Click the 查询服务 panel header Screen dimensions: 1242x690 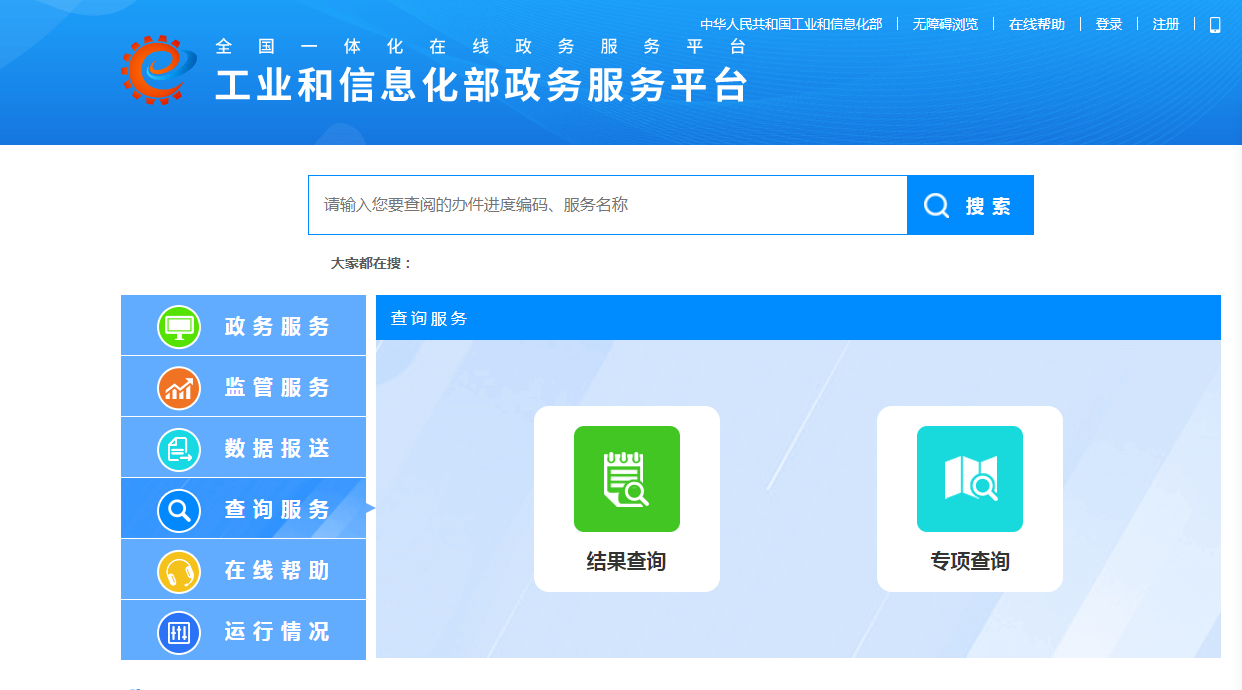tap(798, 318)
